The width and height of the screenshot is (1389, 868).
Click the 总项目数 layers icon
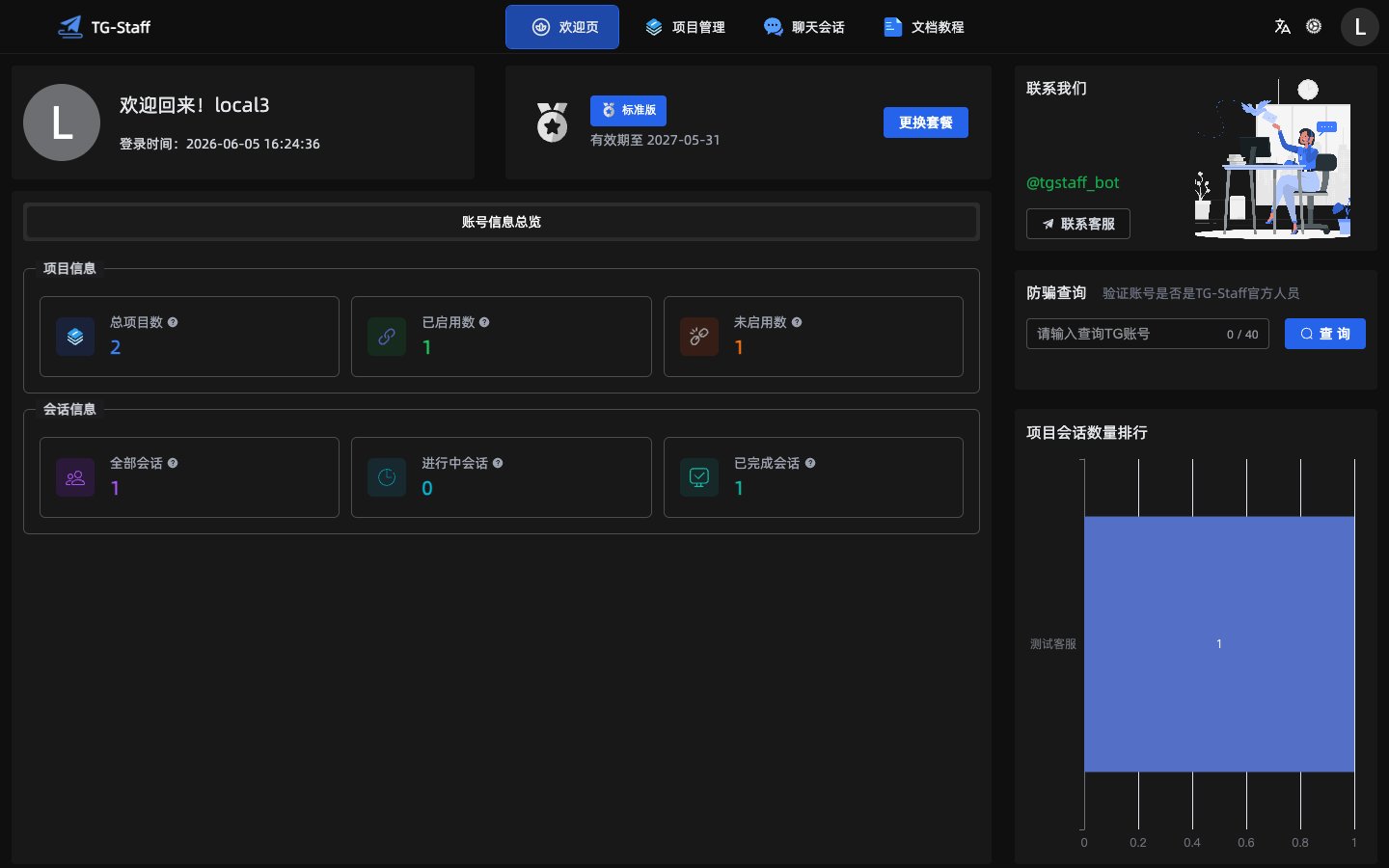pyautogui.click(x=75, y=337)
